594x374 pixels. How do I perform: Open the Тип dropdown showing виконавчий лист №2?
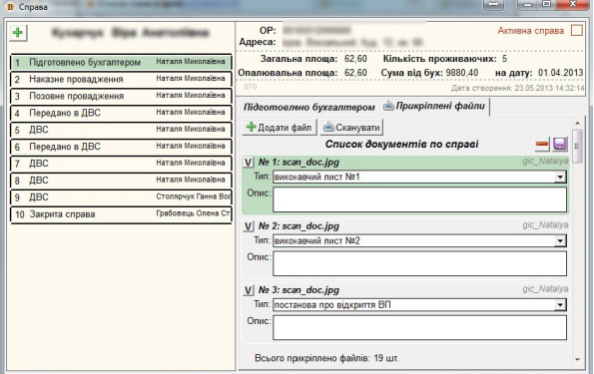[560, 241]
